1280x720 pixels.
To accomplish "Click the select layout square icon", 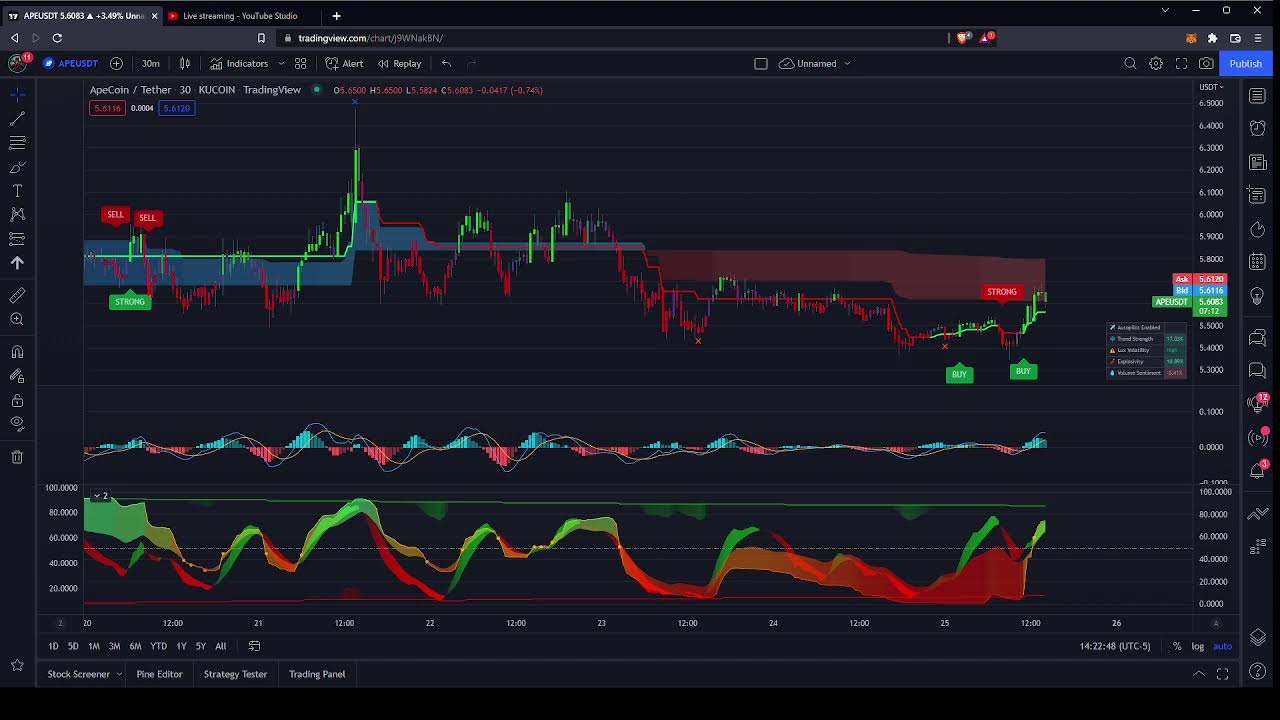I will coord(761,63).
